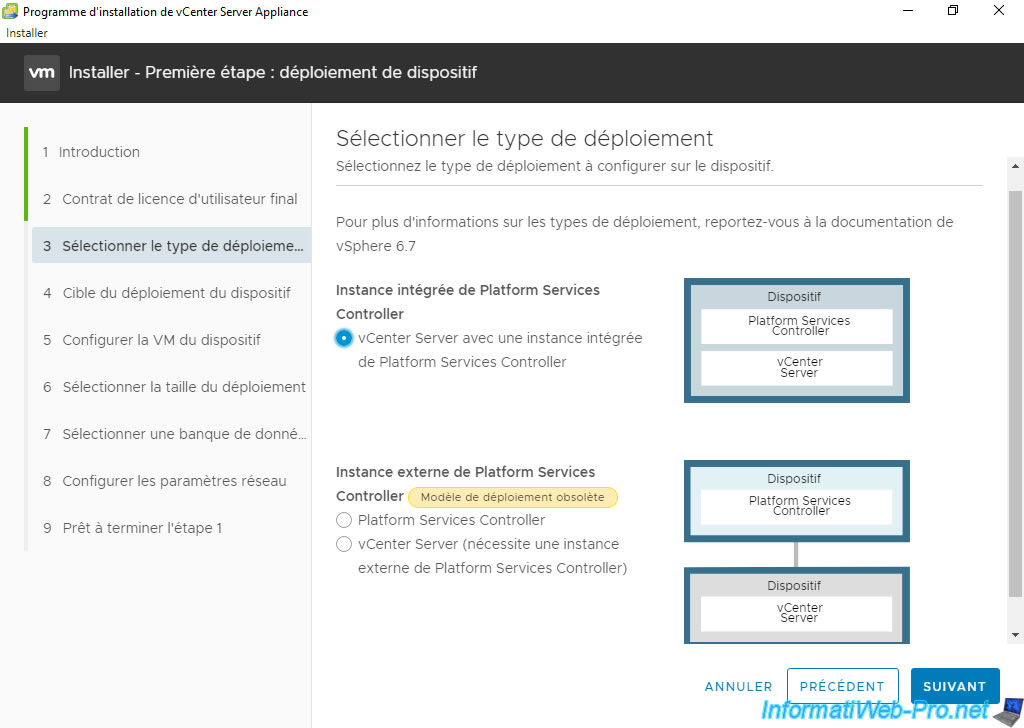Restore down the installer window
The height and width of the screenshot is (728, 1024).
click(953, 10)
